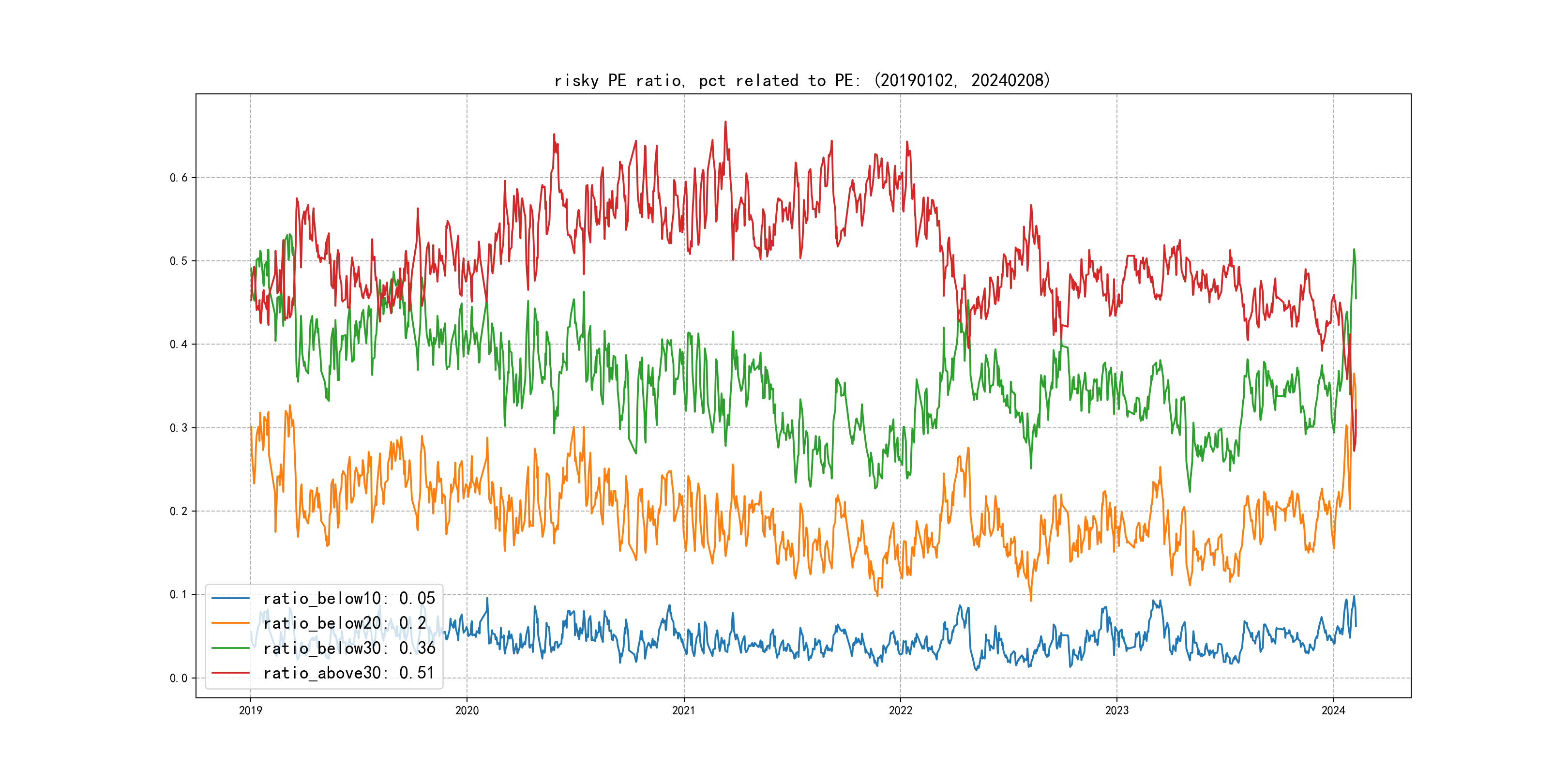Click the blue ratio_below10 legend line
The image size is (1568, 784).
(230, 598)
